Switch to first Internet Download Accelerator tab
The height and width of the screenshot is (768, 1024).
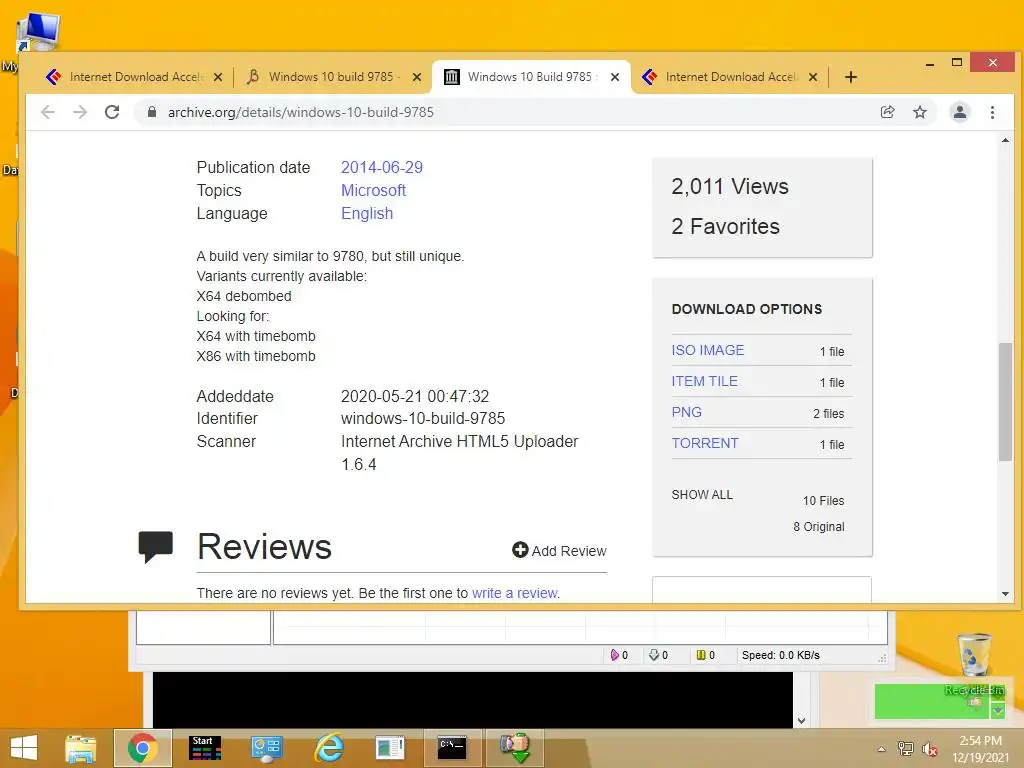[134, 77]
